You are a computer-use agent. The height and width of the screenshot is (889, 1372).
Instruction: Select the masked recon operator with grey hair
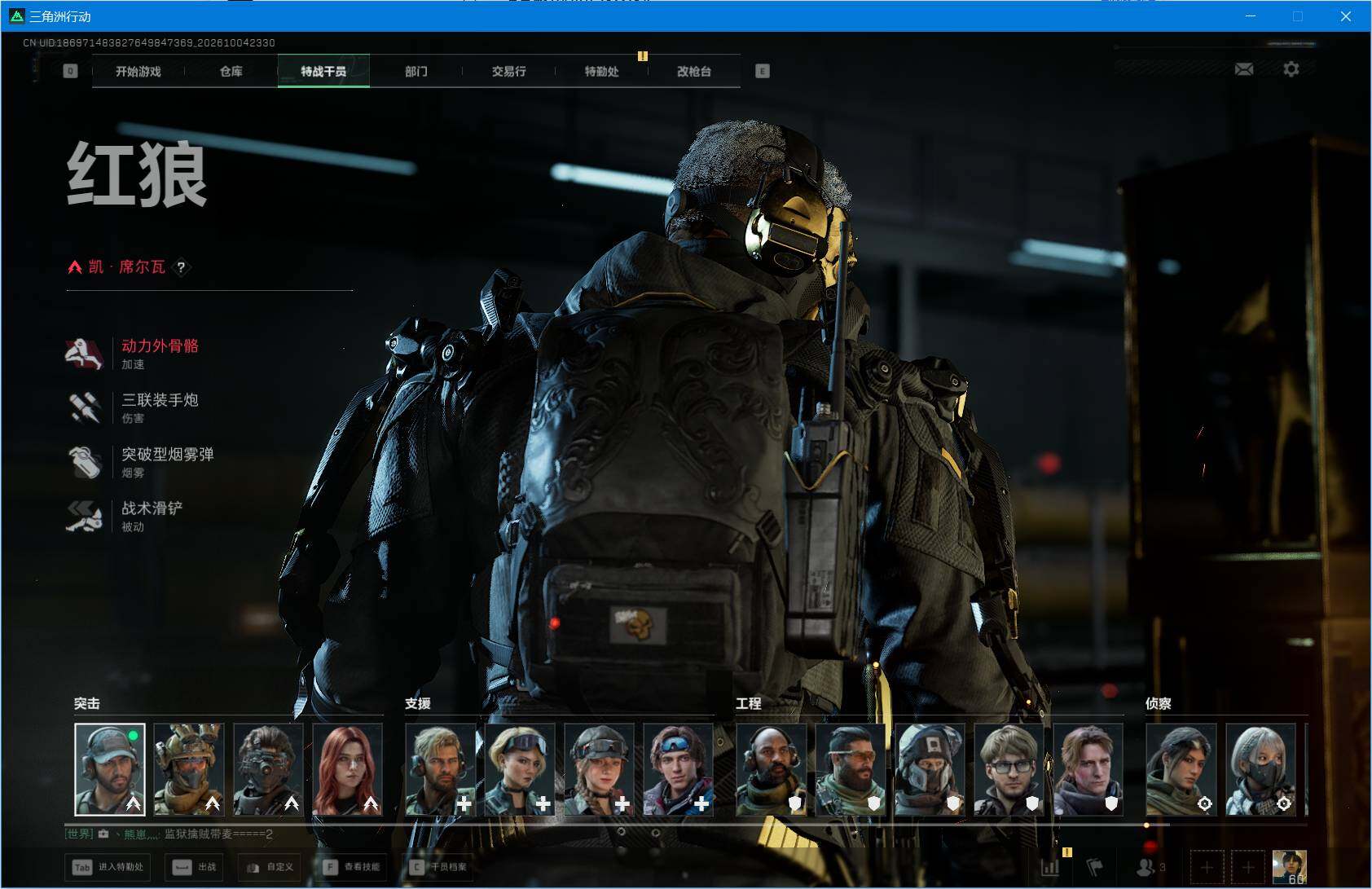coord(1261,769)
